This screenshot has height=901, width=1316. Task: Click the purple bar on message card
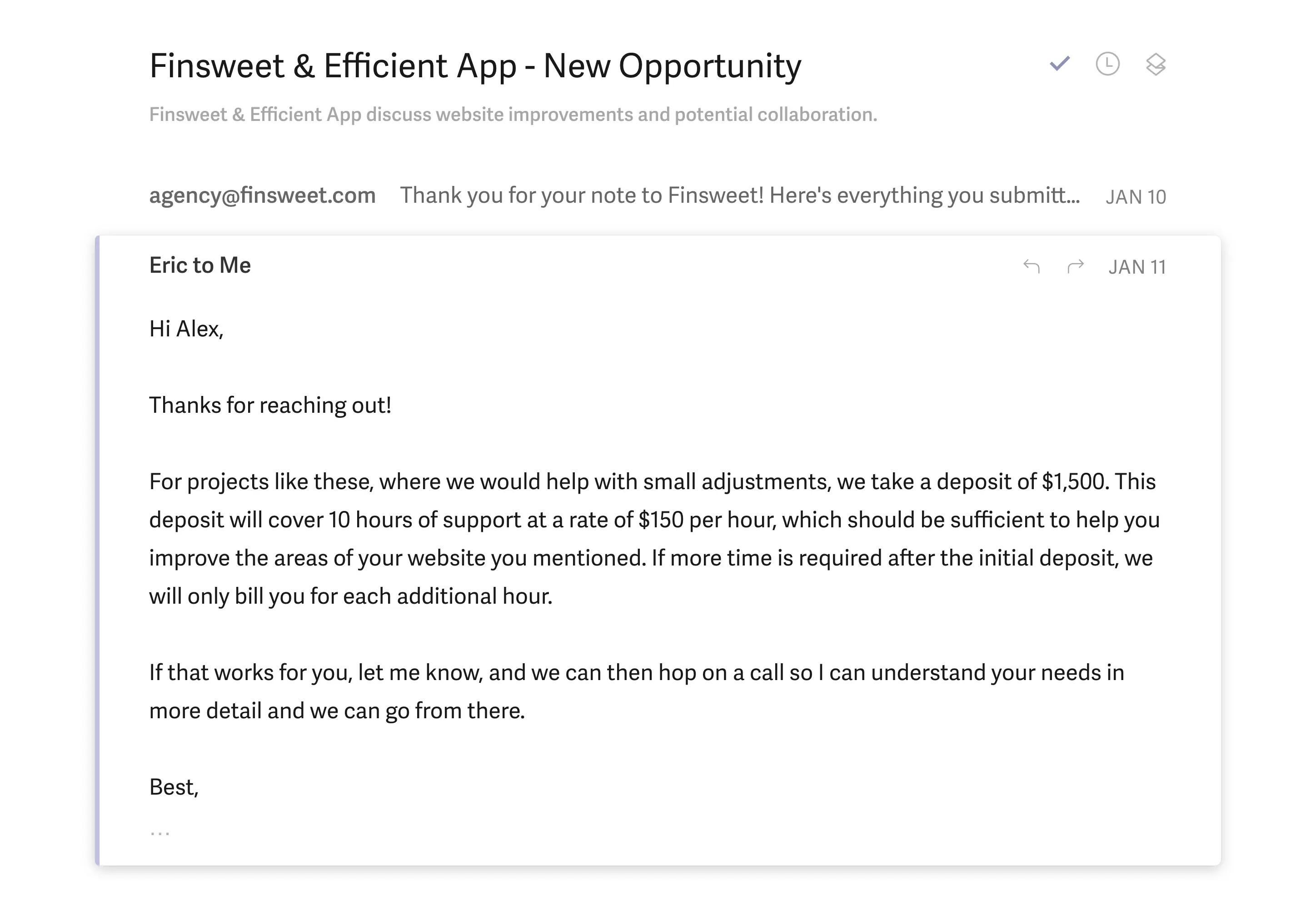point(97,549)
